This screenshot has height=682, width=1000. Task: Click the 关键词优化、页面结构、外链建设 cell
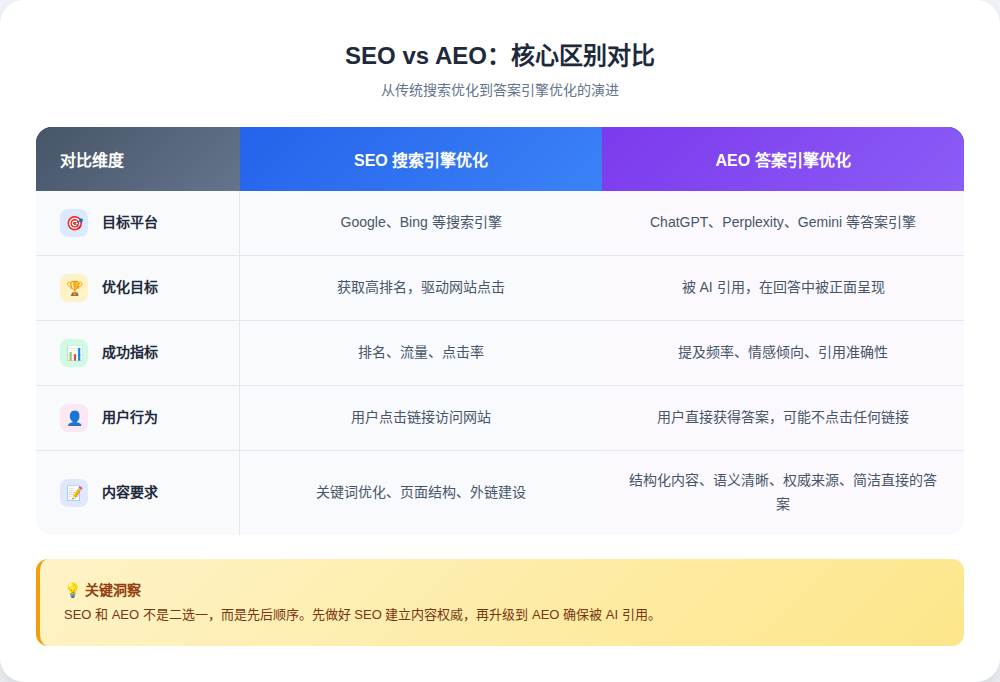click(421, 493)
